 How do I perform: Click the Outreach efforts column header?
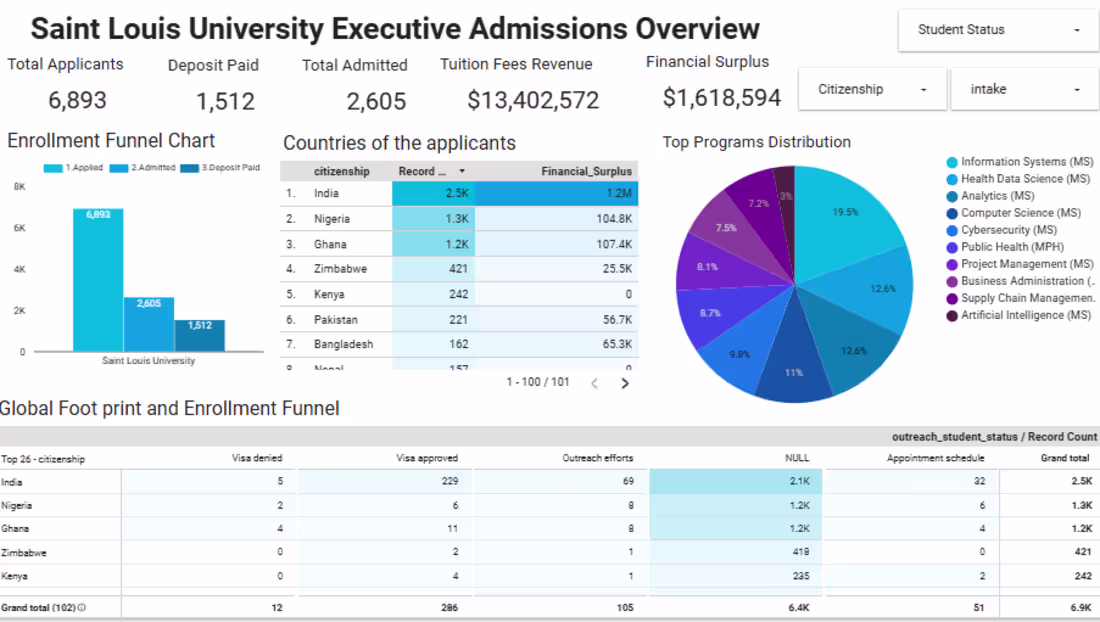[598, 458]
